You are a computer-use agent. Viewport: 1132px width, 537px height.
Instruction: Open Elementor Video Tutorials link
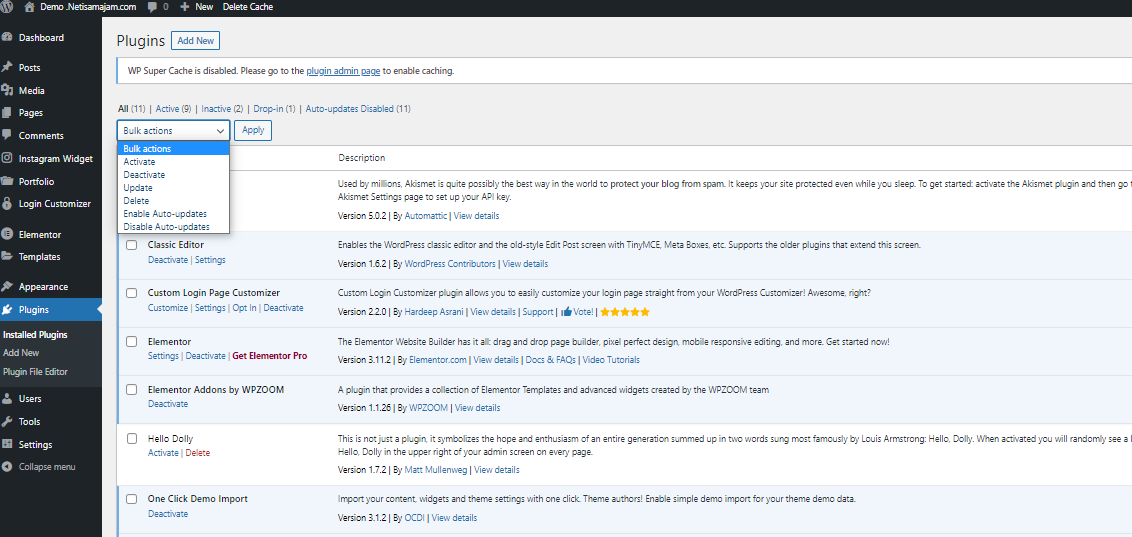tap(611, 359)
